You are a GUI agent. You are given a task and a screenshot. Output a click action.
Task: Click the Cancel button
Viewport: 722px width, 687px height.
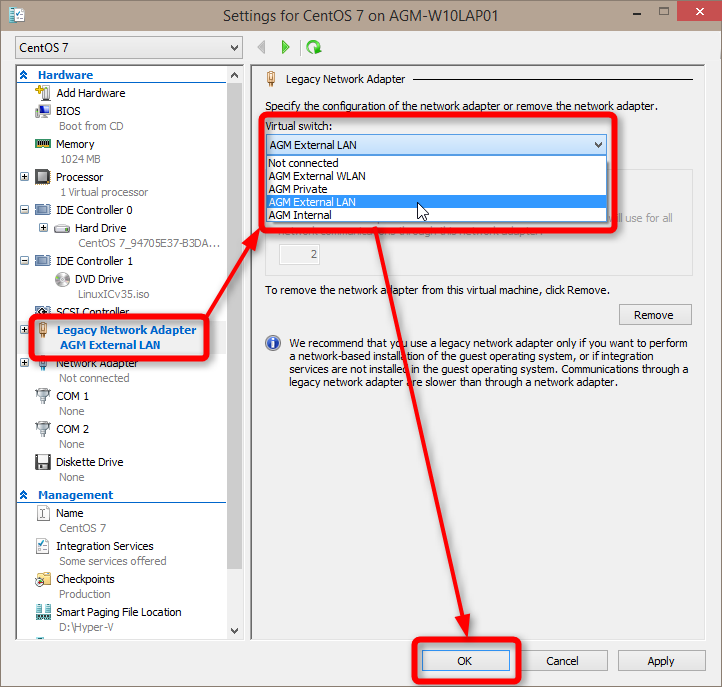pyautogui.click(x=562, y=661)
